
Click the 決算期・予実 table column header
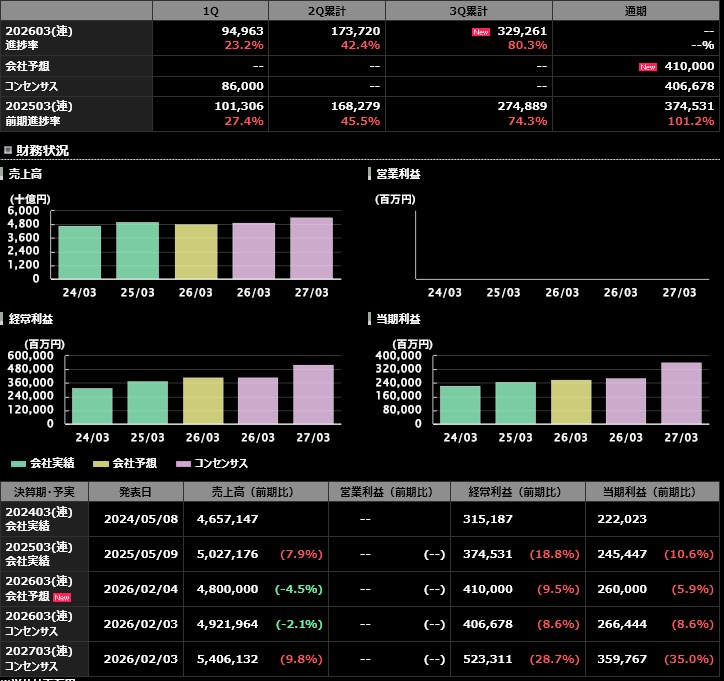point(45,492)
